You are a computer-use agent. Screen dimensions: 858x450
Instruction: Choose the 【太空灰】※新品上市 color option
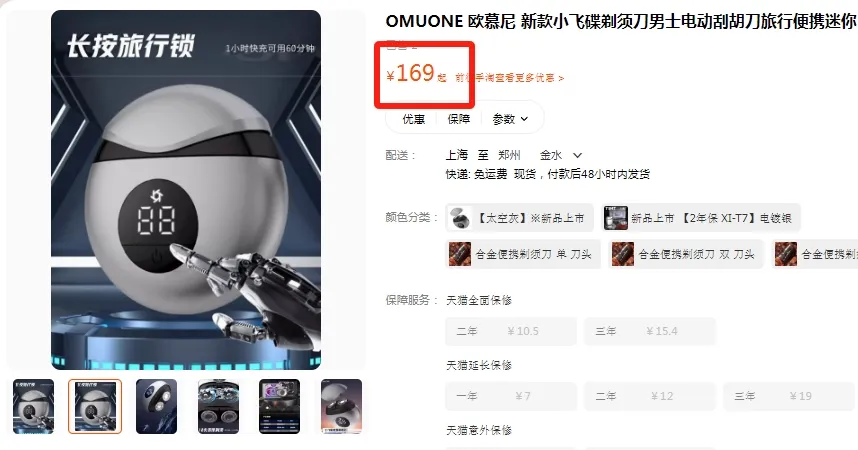pos(519,218)
